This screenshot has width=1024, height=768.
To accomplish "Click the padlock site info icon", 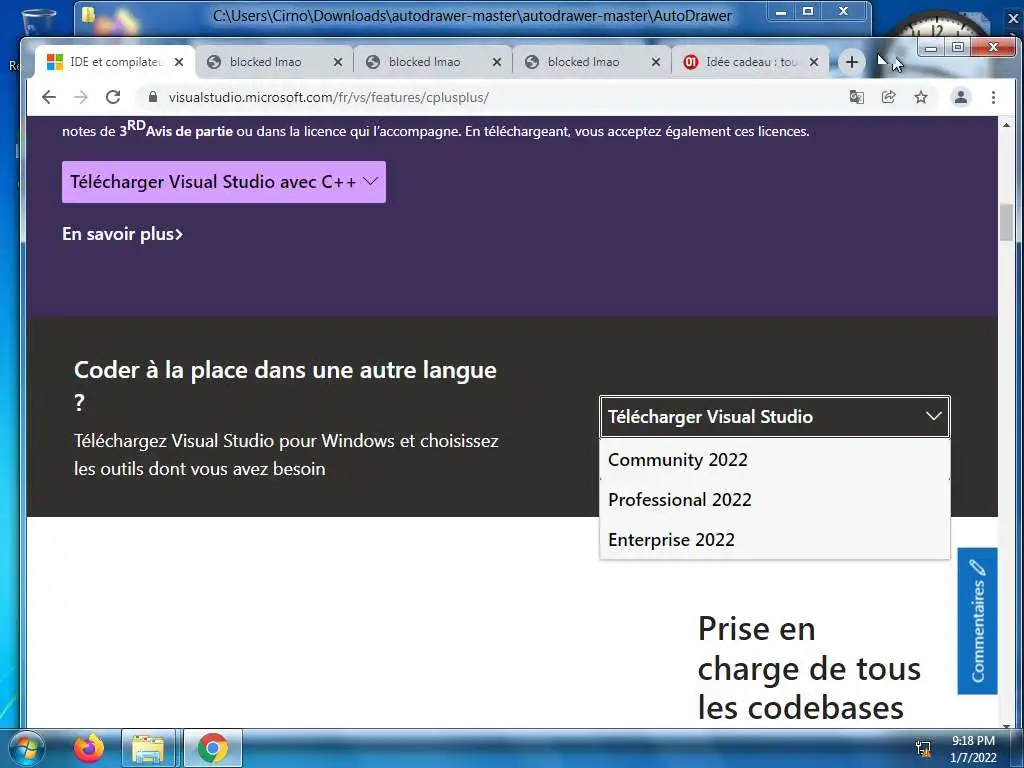I will coord(153,97).
